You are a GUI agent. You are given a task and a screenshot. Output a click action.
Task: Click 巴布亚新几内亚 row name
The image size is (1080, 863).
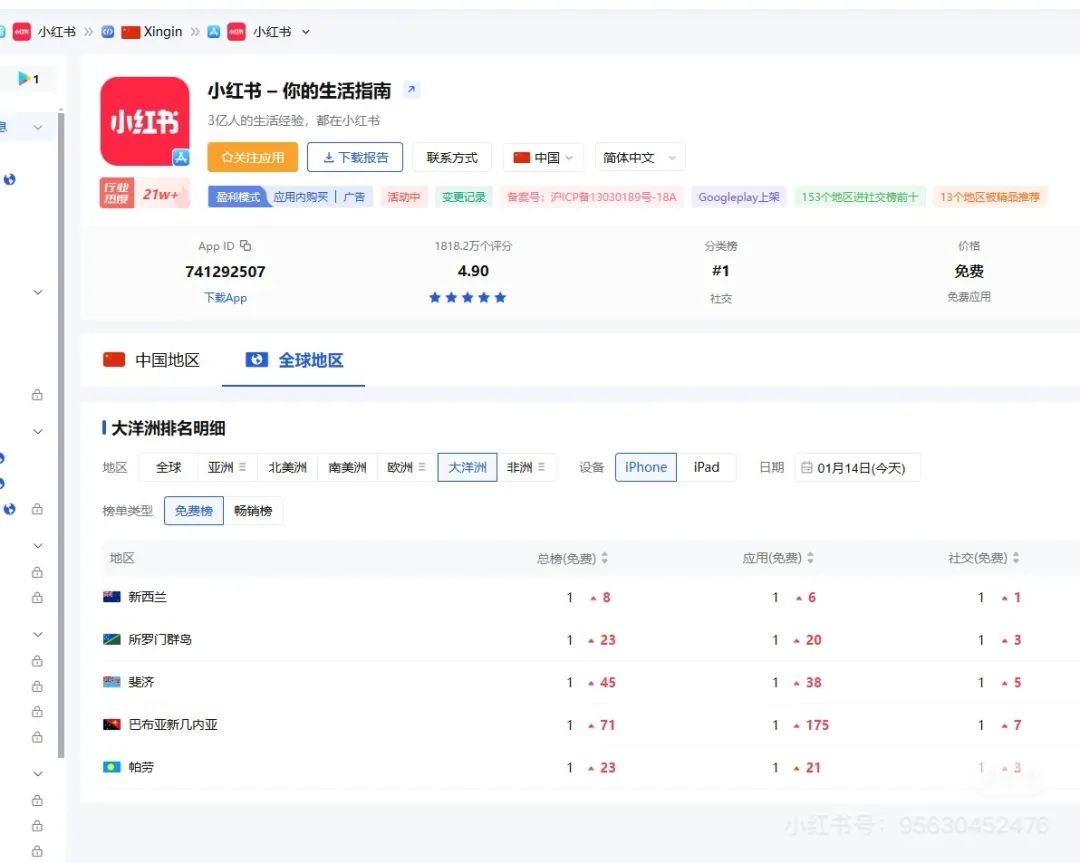point(173,725)
